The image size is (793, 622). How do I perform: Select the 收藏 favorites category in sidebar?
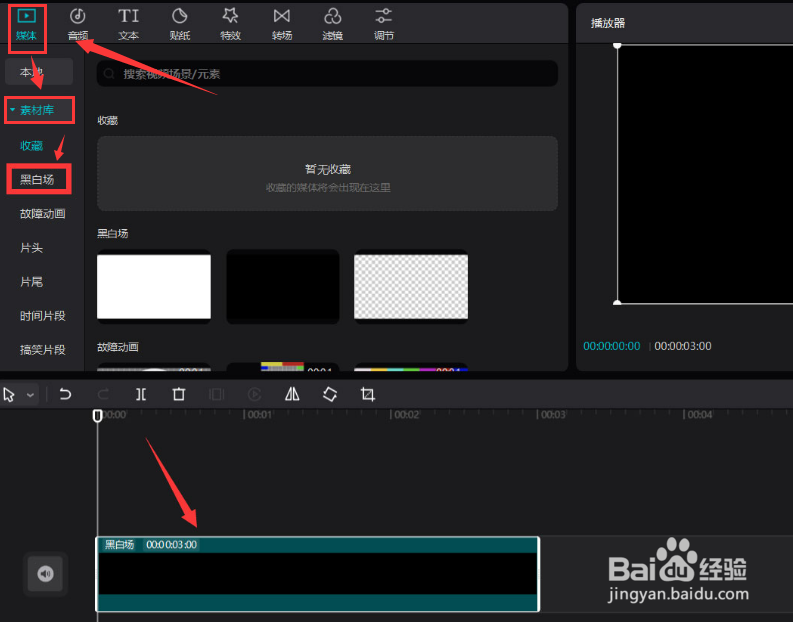[x=31, y=146]
